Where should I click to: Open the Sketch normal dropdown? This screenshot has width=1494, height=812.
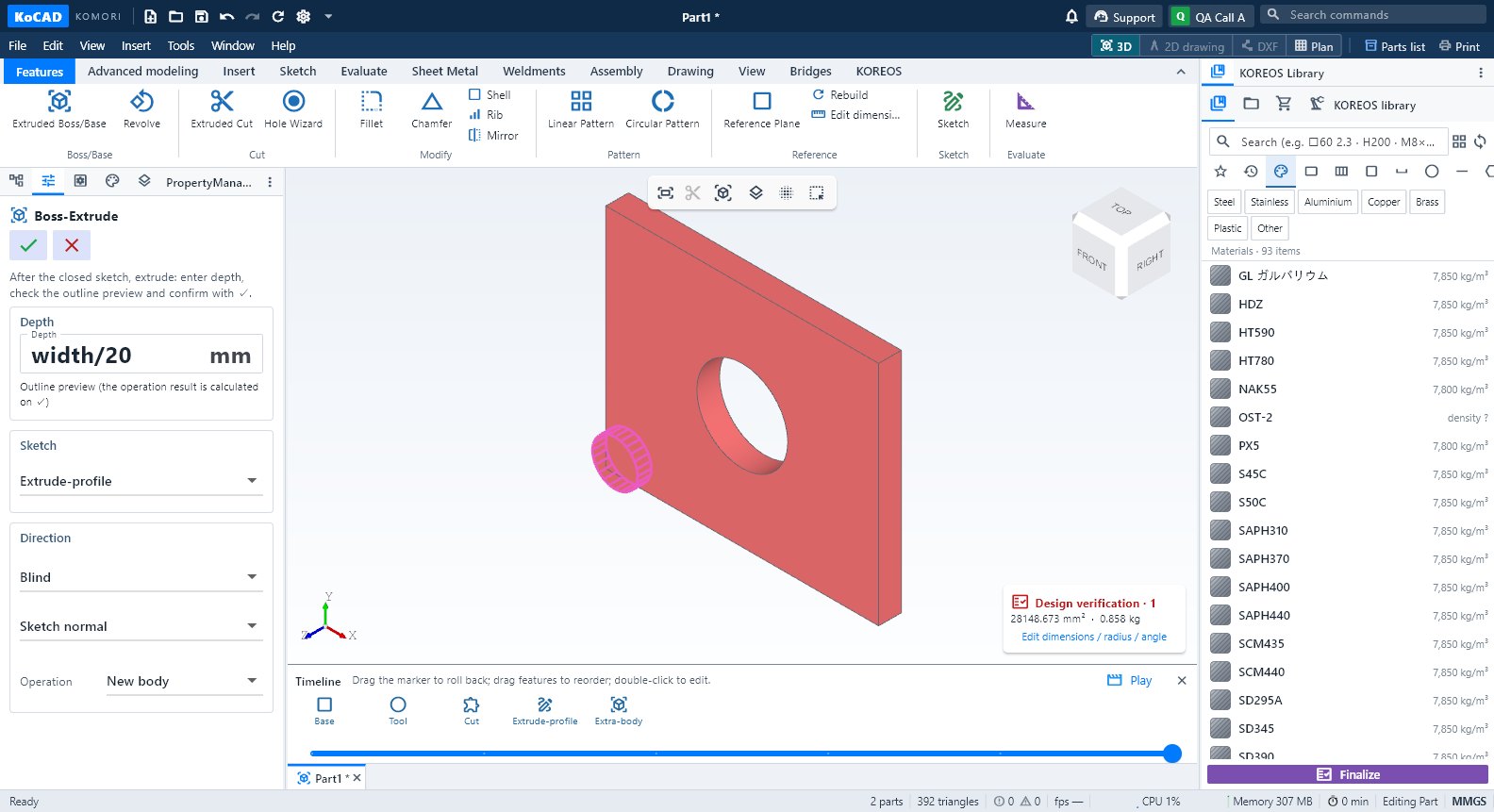coord(140,626)
